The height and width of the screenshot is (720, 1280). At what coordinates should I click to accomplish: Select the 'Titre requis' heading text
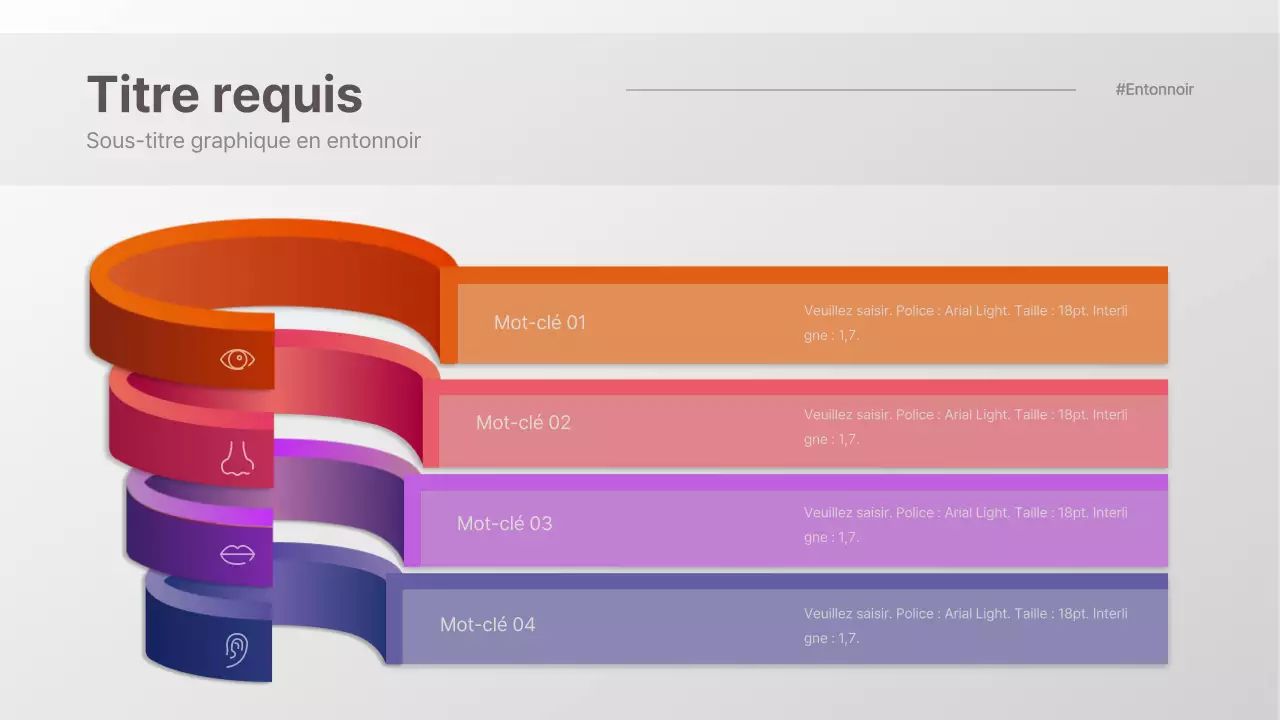click(224, 94)
